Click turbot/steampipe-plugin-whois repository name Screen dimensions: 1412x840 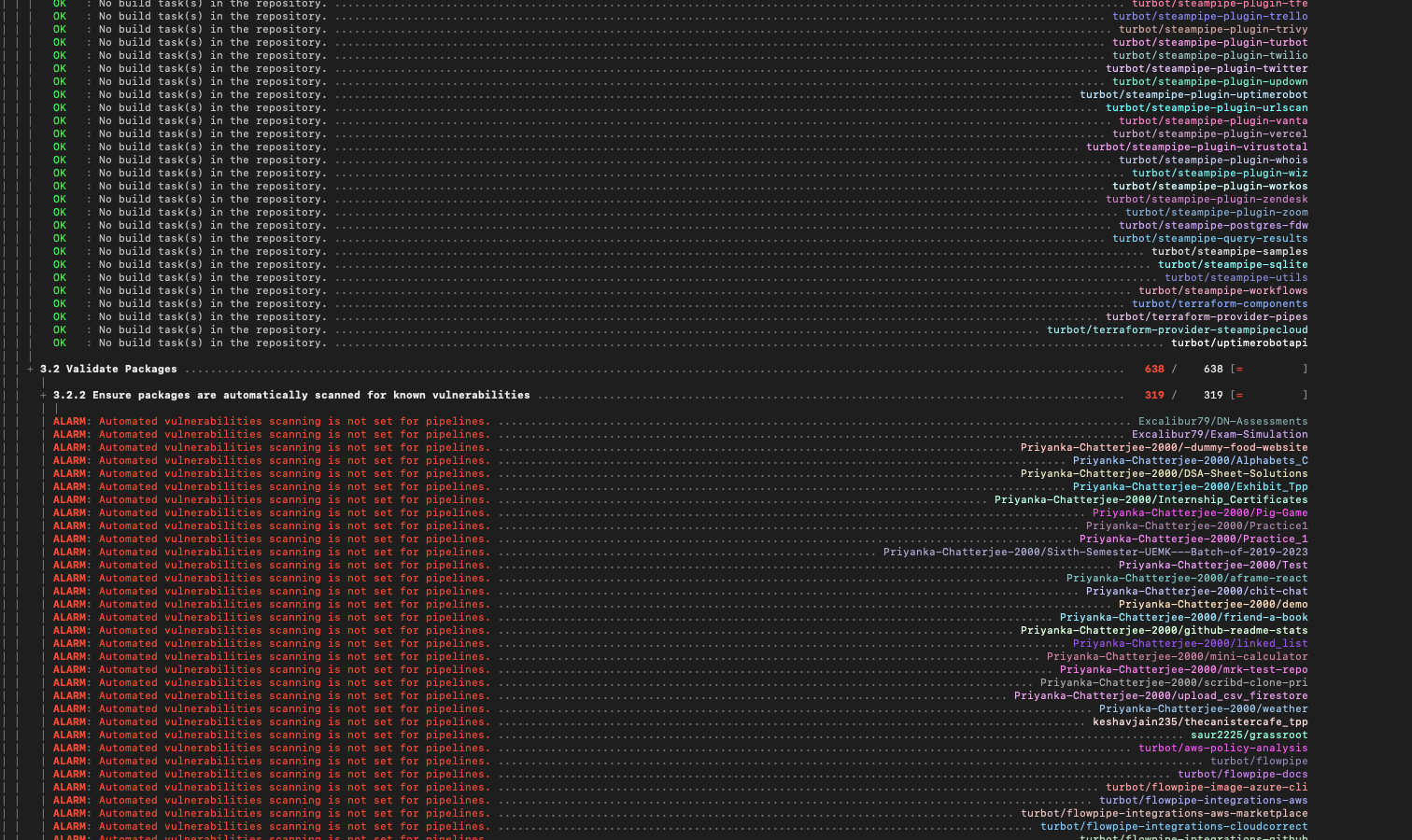coord(1213,161)
